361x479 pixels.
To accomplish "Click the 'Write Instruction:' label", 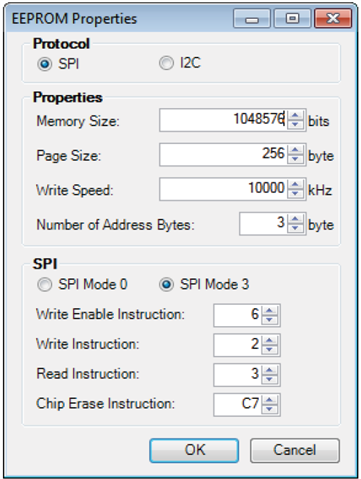I will [87, 344].
